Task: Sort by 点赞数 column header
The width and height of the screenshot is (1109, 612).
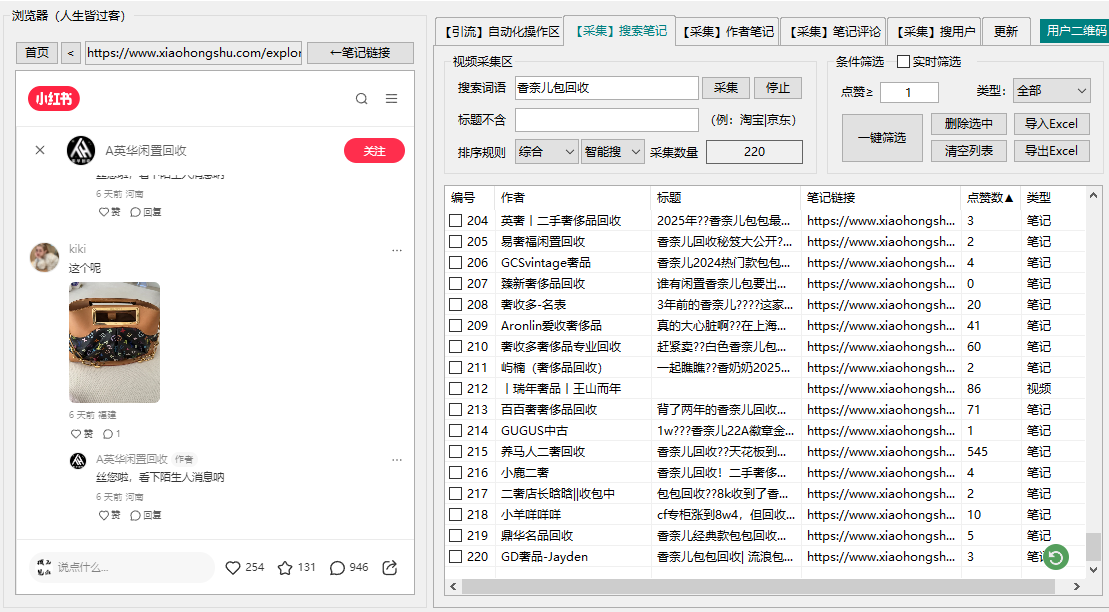Action: 989,197
